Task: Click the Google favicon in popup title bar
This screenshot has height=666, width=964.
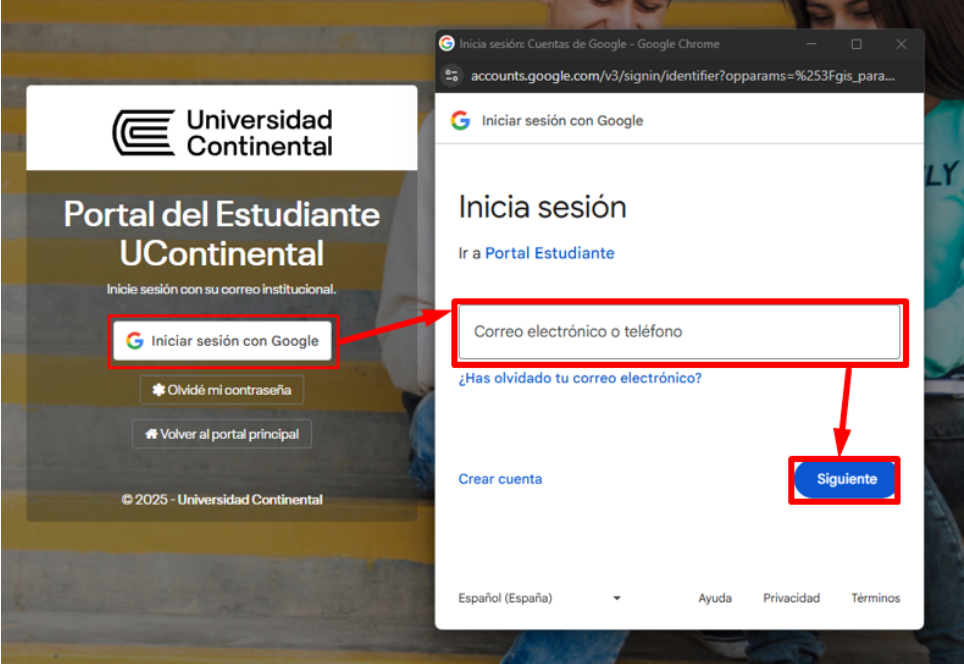Action: 447,44
